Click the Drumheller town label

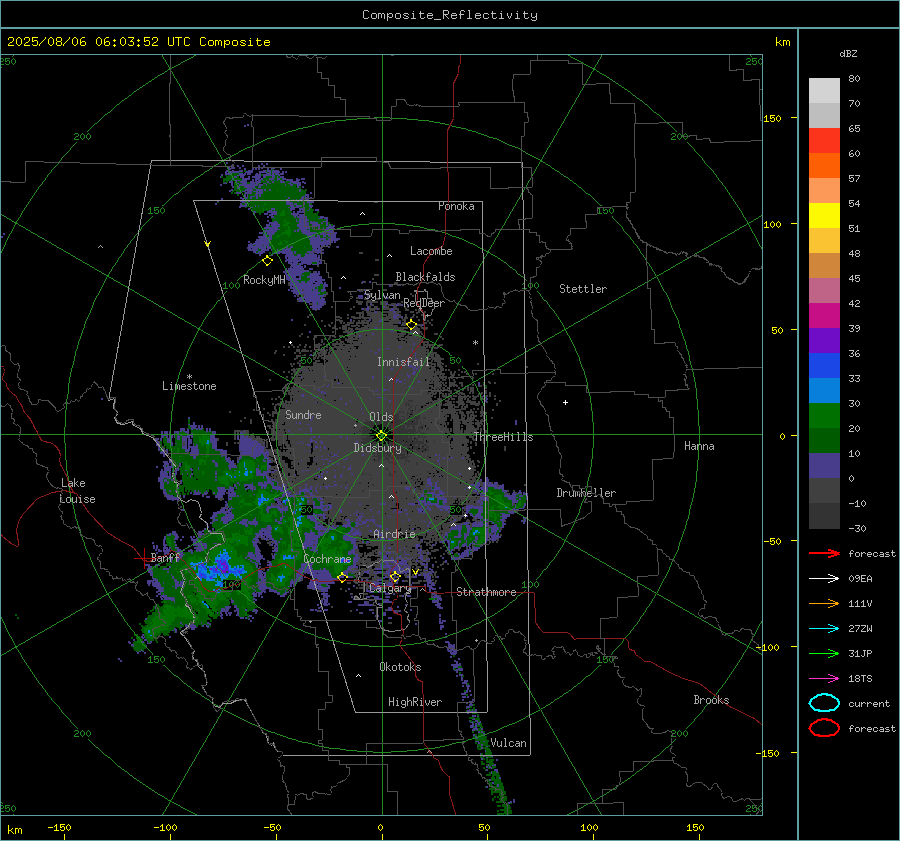click(586, 493)
